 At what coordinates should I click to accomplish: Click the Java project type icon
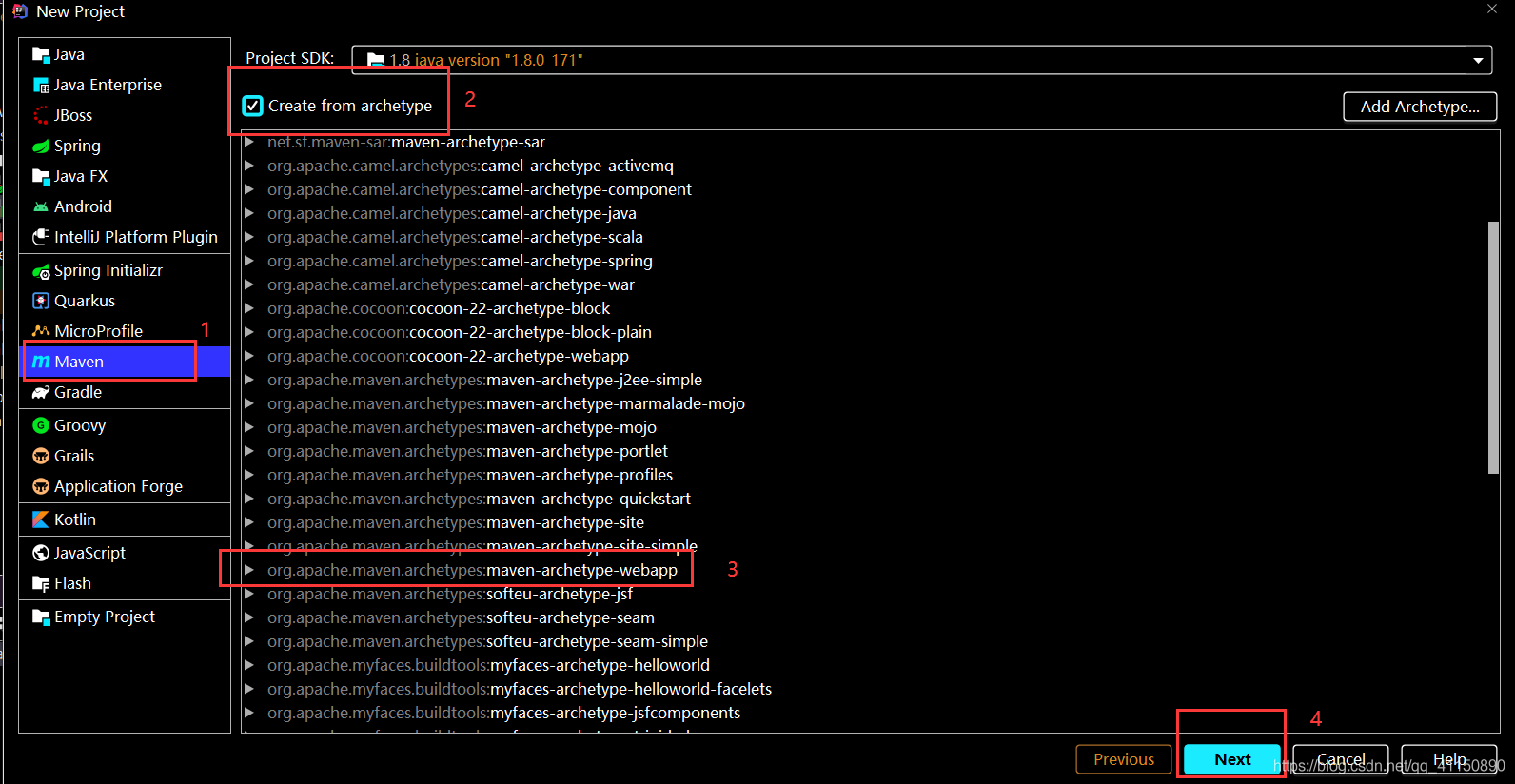click(41, 54)
